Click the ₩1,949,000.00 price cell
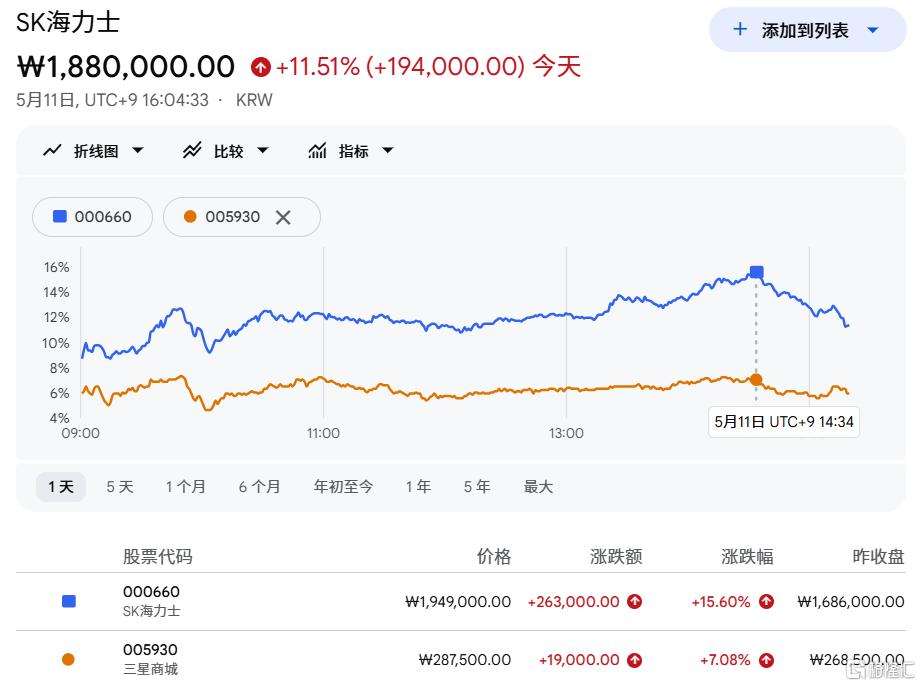 pos(458,601)
